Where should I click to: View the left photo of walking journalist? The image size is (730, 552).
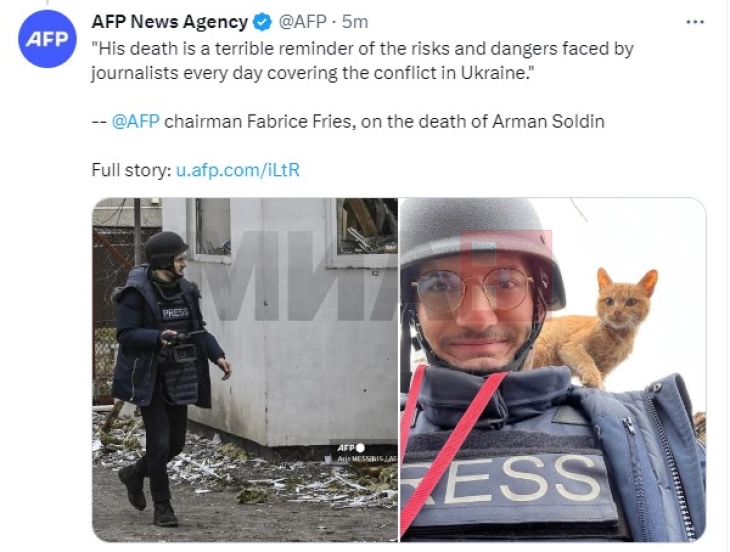[245, 370]
